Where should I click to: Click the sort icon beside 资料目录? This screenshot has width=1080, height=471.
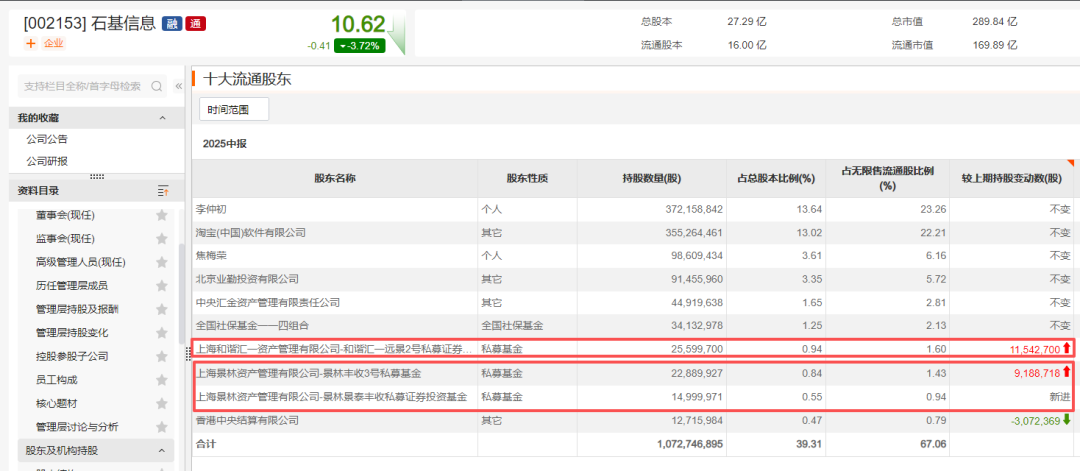click(x=163, y=191)
